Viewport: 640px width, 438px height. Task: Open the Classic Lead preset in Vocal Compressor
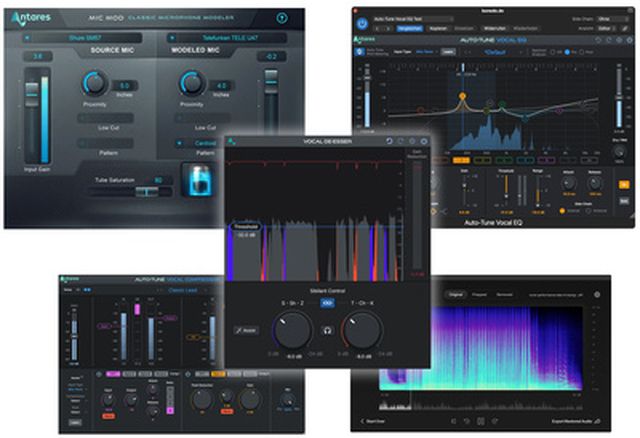pyautogui.click(x=183, y=290)
